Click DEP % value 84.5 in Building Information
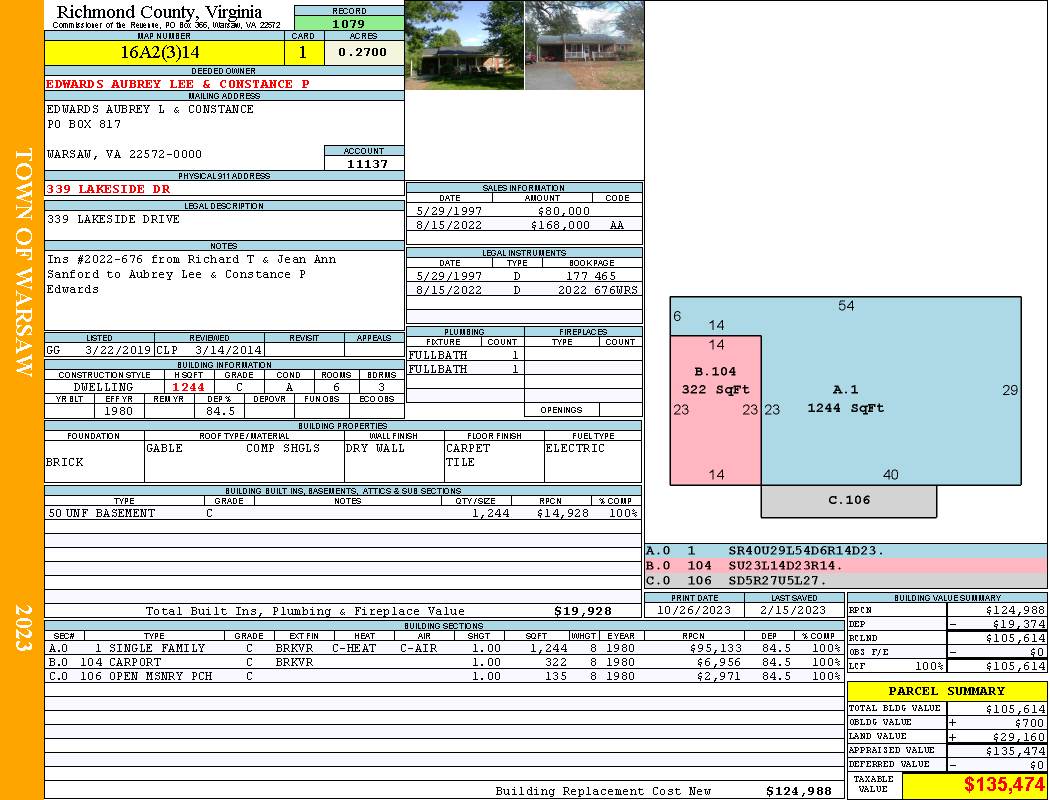 click(220, 411)
